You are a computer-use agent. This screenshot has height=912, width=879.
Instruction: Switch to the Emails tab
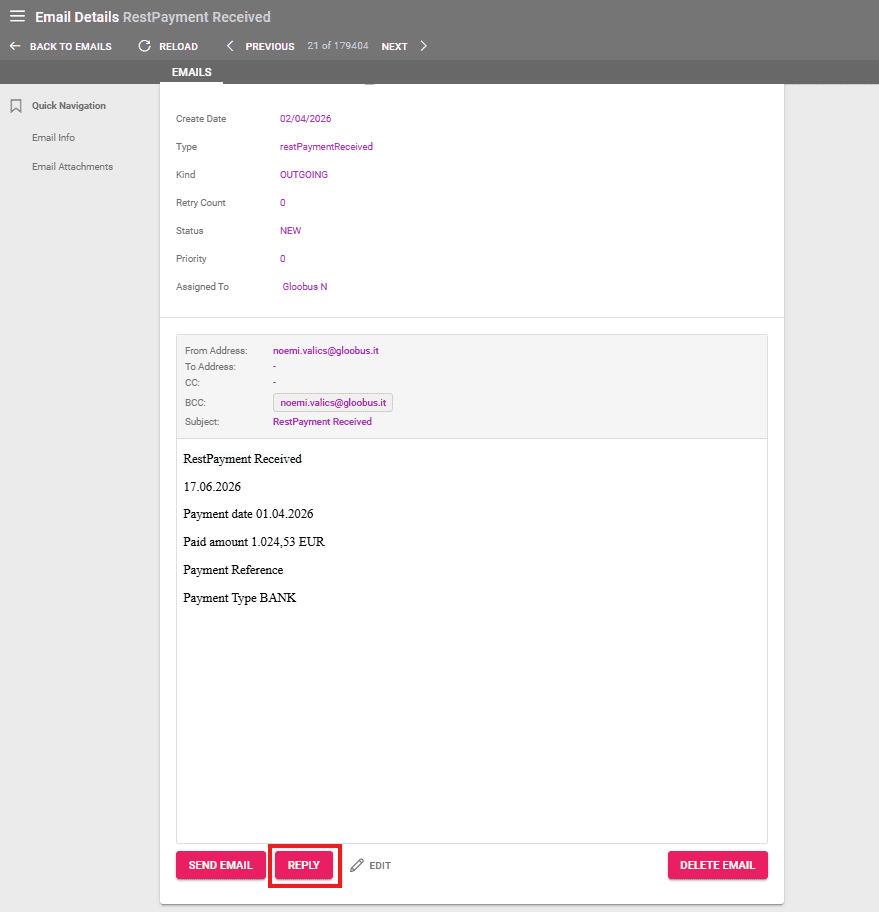[x=191, y=72]
